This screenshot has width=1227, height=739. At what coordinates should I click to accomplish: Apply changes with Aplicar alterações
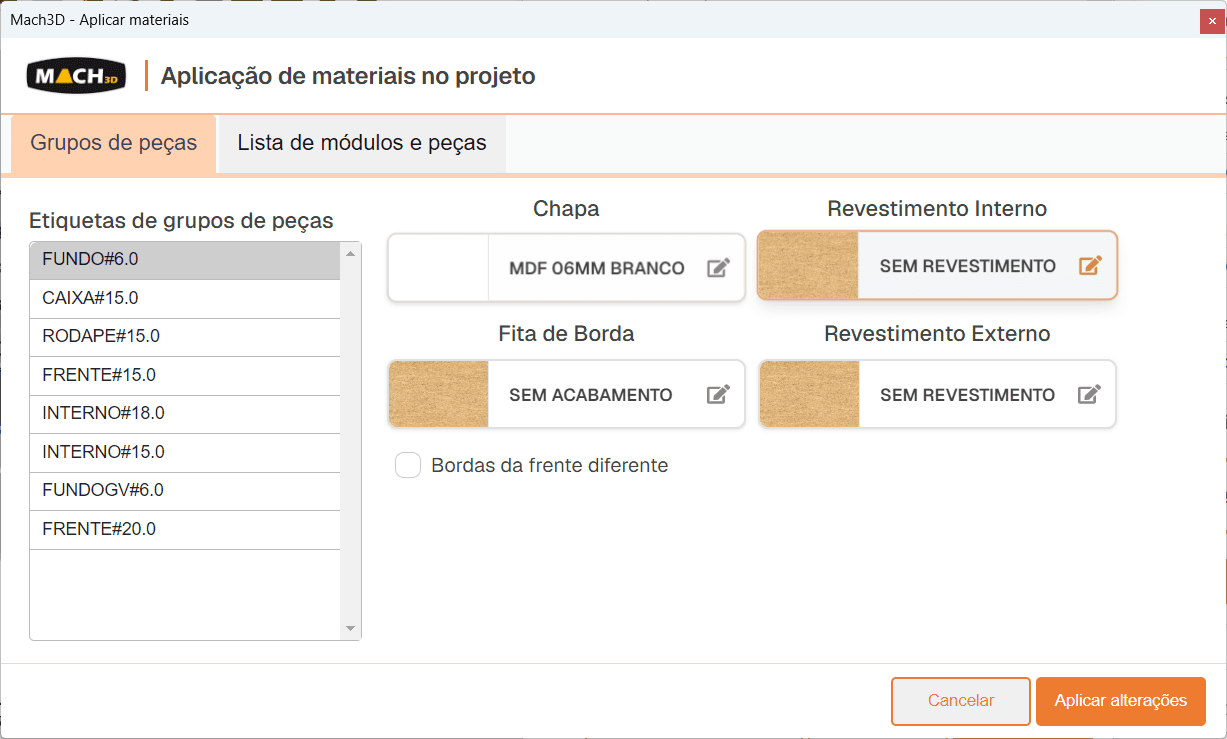(x=1121, y=701)
